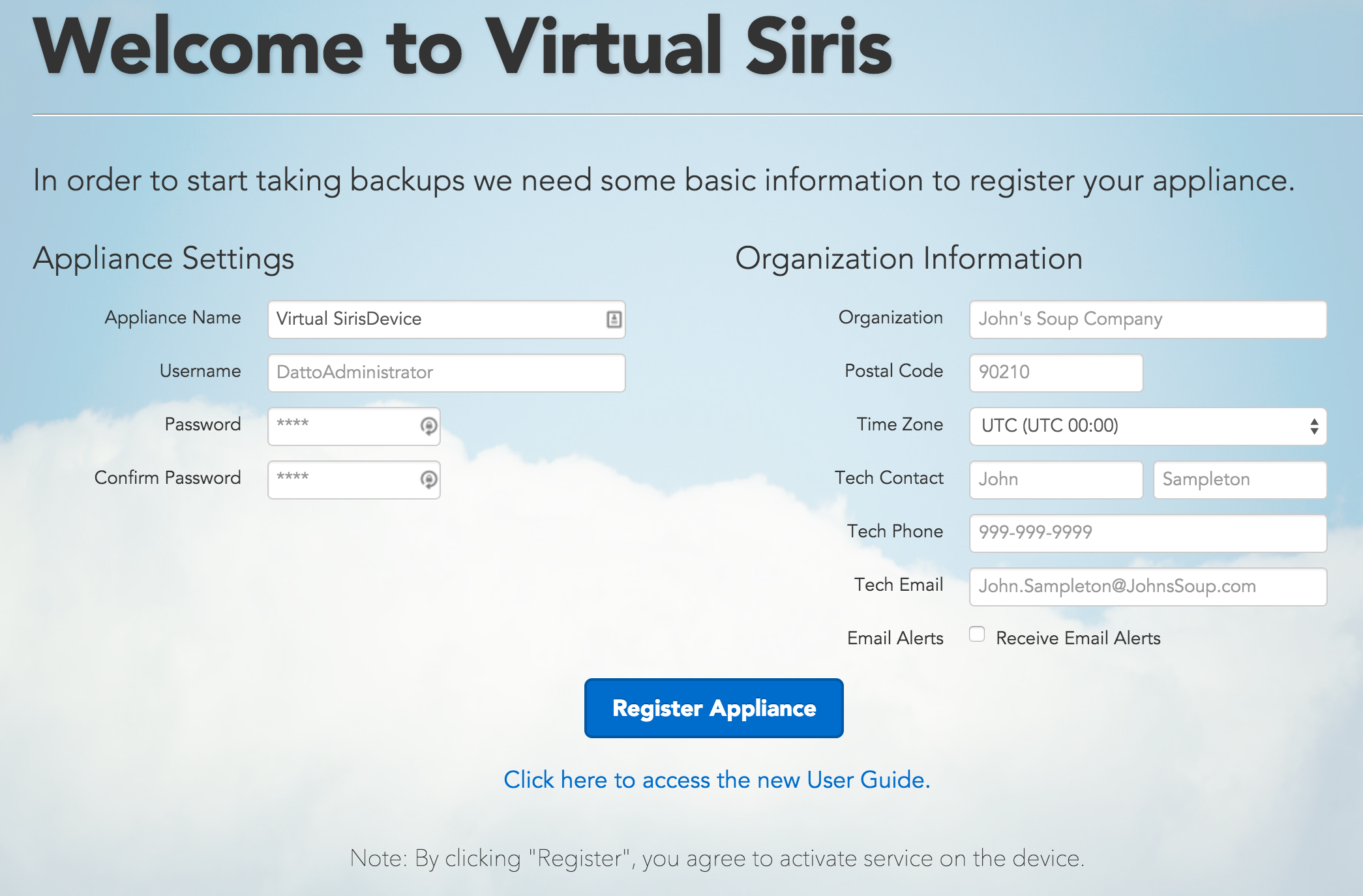Click the Organization Information heading
This screenshot has width=1363, height=896.
(x=909, y=258)
